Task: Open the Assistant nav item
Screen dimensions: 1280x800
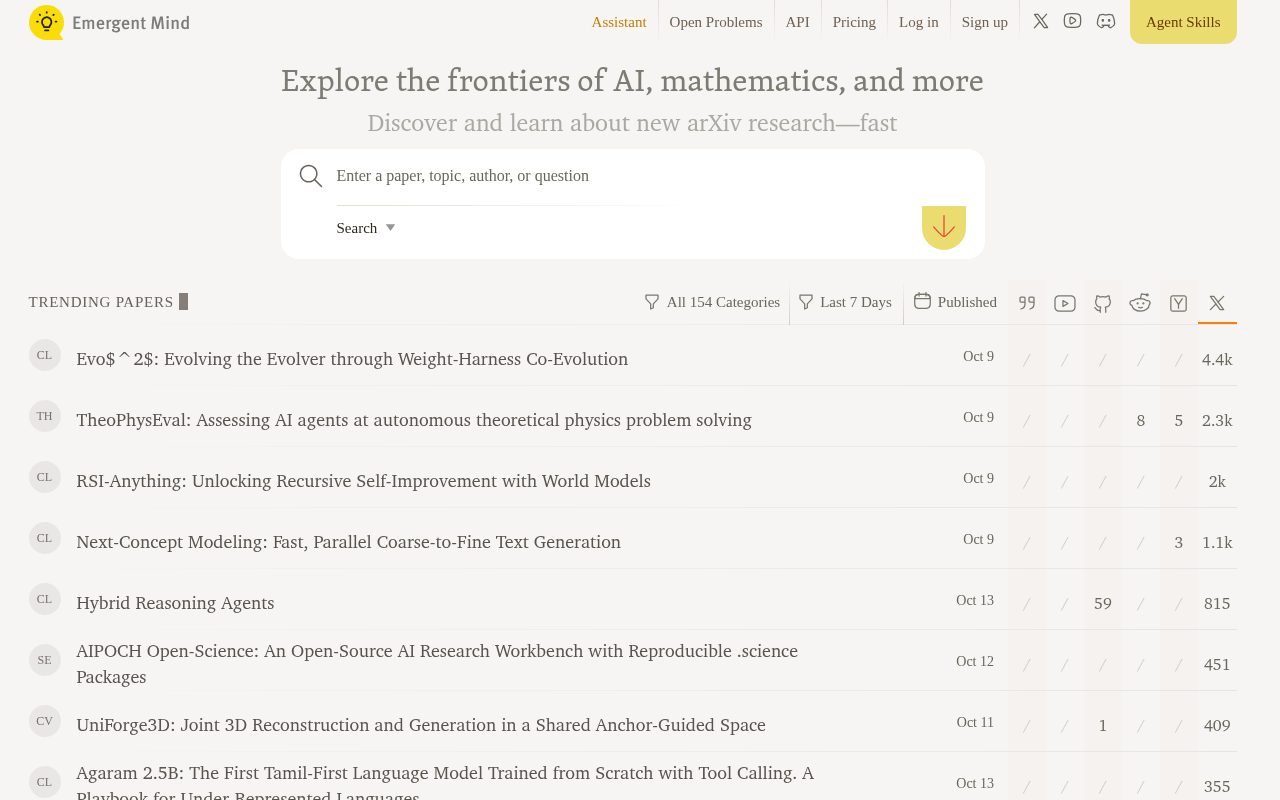Action: click(x=619, y=22)
